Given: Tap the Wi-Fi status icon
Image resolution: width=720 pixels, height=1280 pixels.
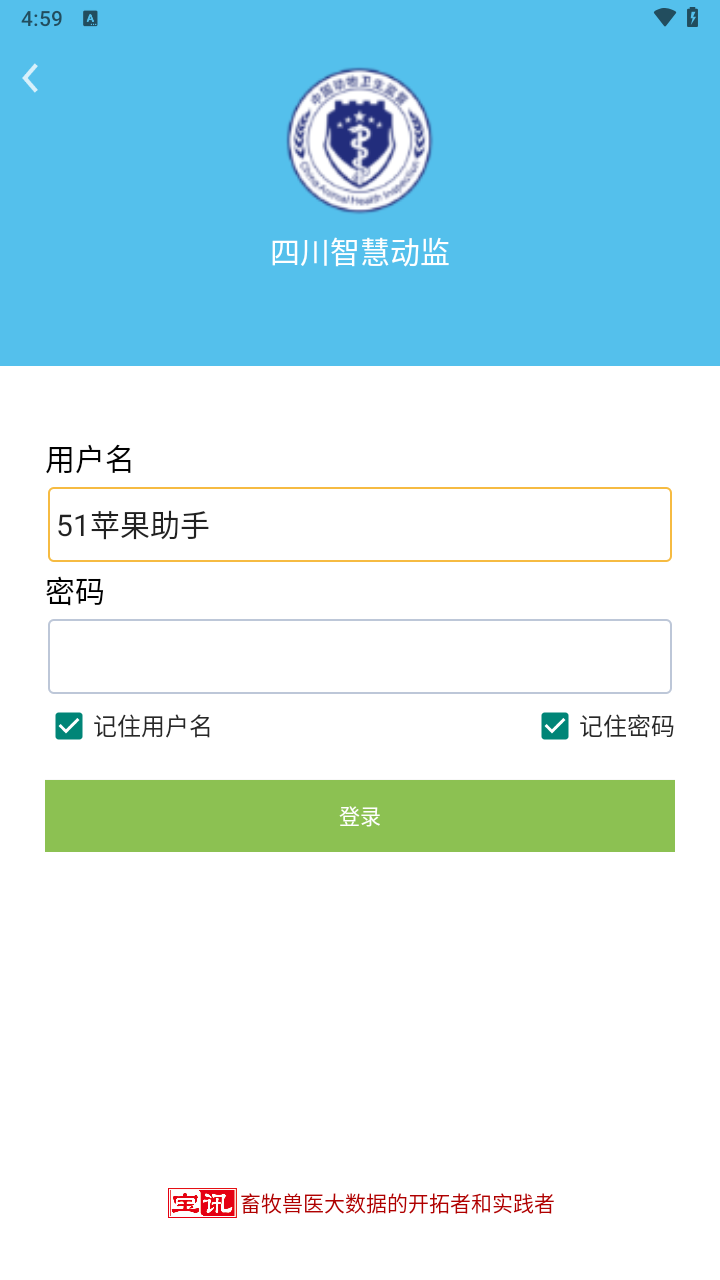Looking at the screenshot, I should tap(664, 18).
